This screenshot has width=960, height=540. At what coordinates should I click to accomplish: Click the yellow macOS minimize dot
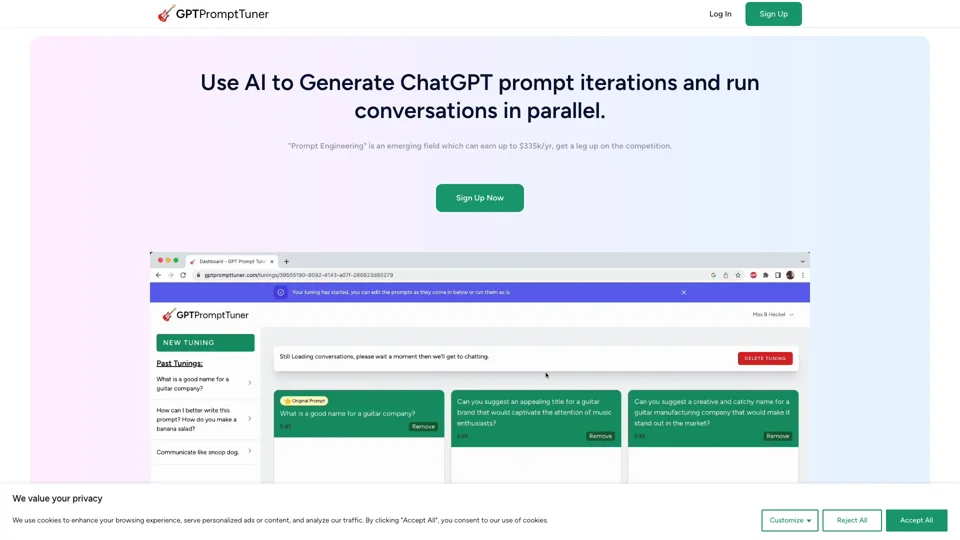(x=168, y=261)
